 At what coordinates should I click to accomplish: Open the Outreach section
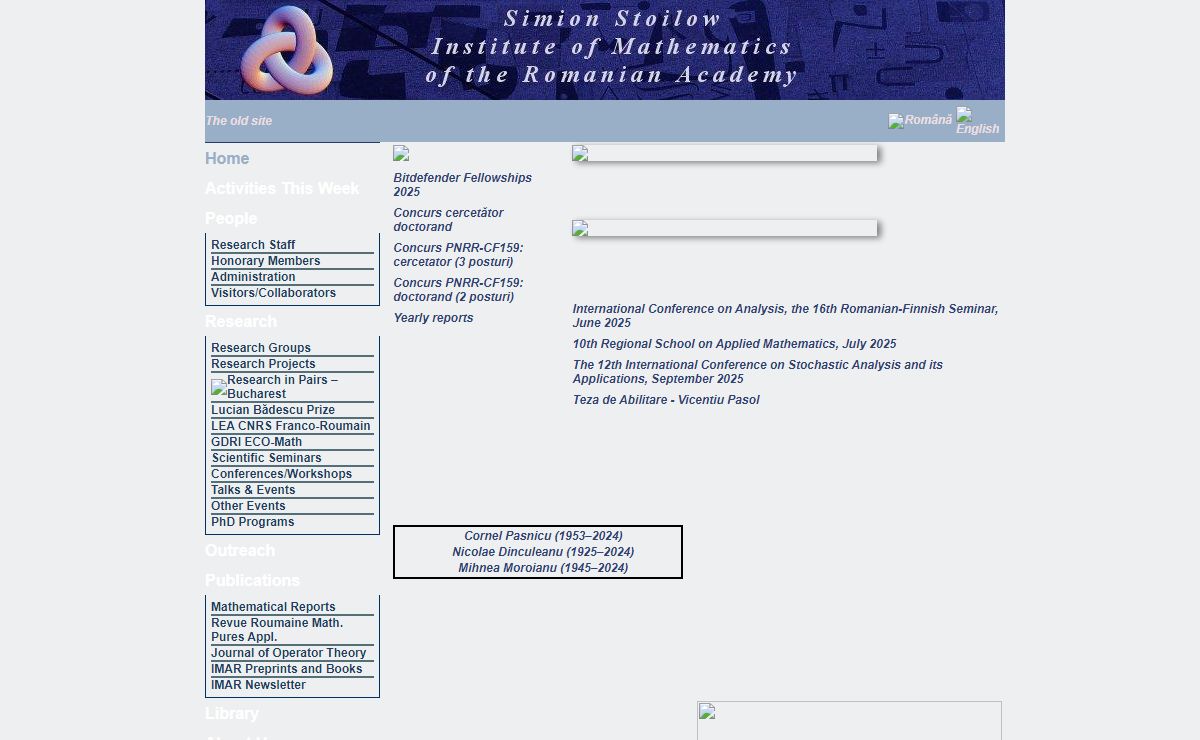pos(240,551)
